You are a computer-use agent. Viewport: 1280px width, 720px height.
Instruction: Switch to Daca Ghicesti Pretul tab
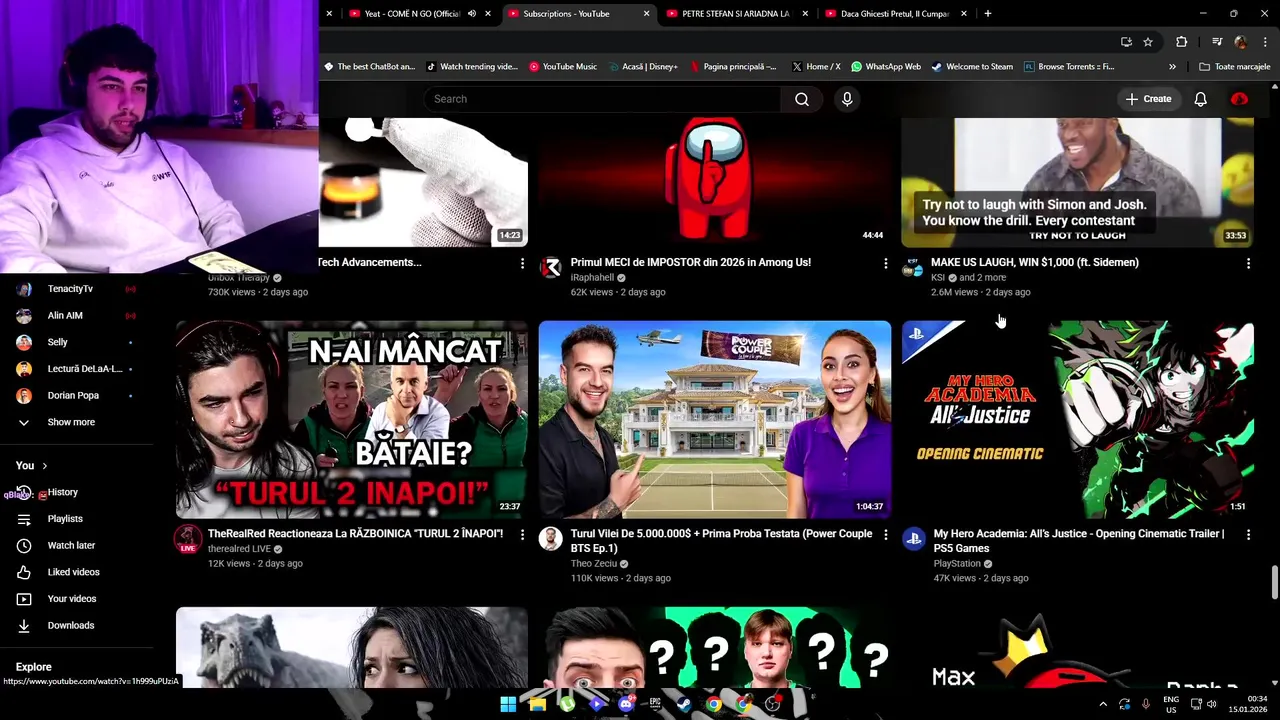tap(895, 14)
